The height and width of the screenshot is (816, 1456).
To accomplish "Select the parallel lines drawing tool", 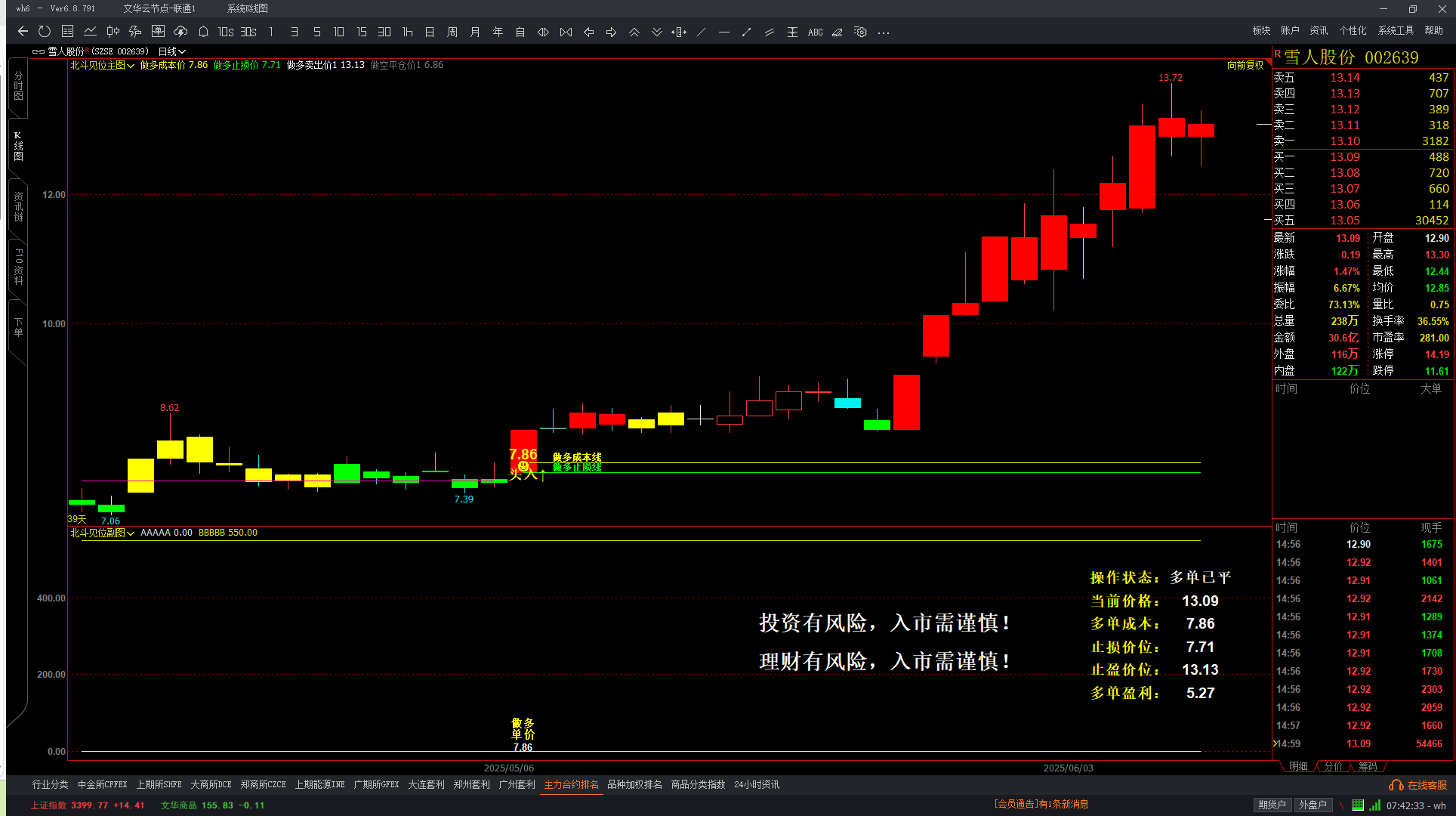I will click(x=770, y=32).
